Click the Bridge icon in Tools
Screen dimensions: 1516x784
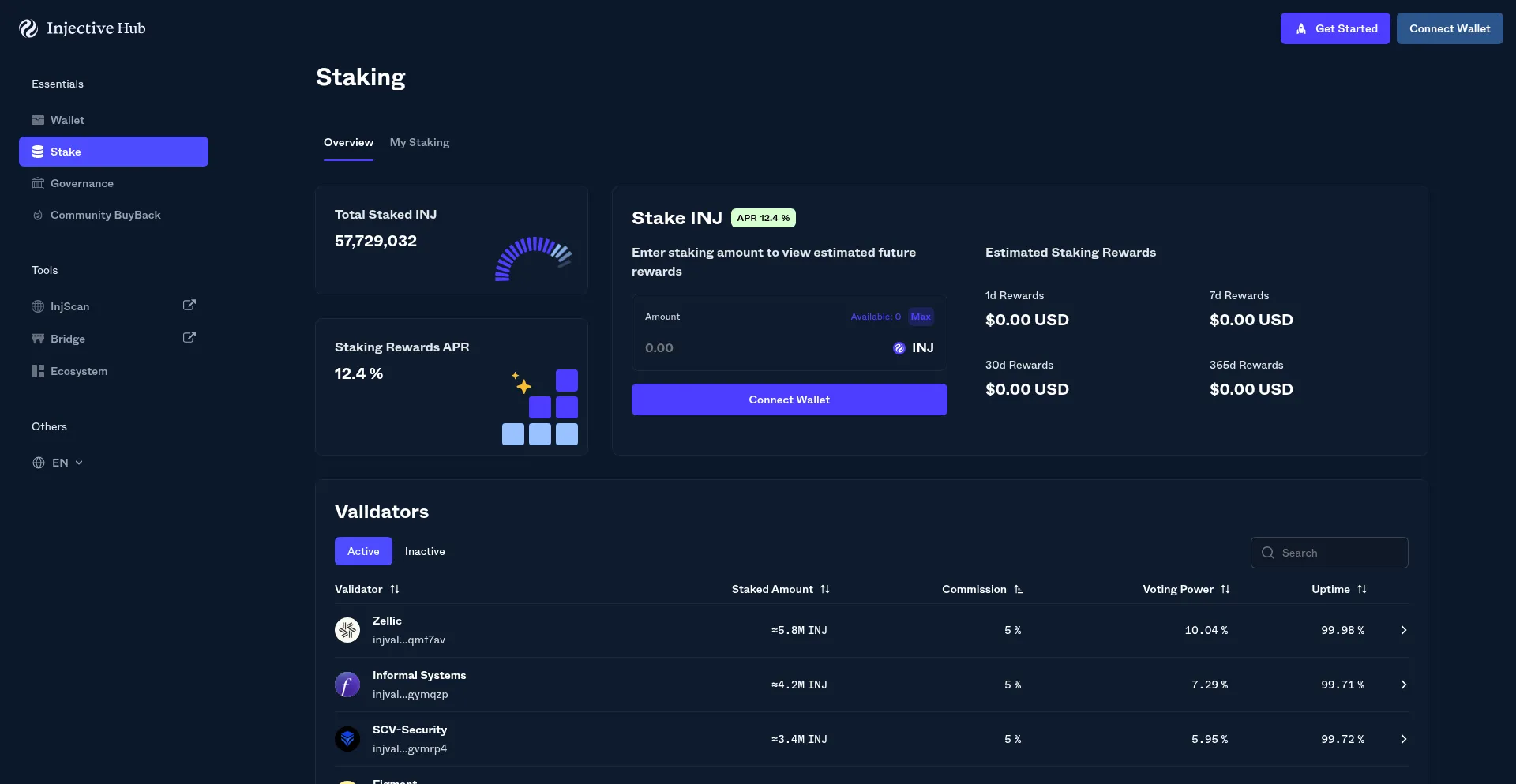tap(38, 339)
